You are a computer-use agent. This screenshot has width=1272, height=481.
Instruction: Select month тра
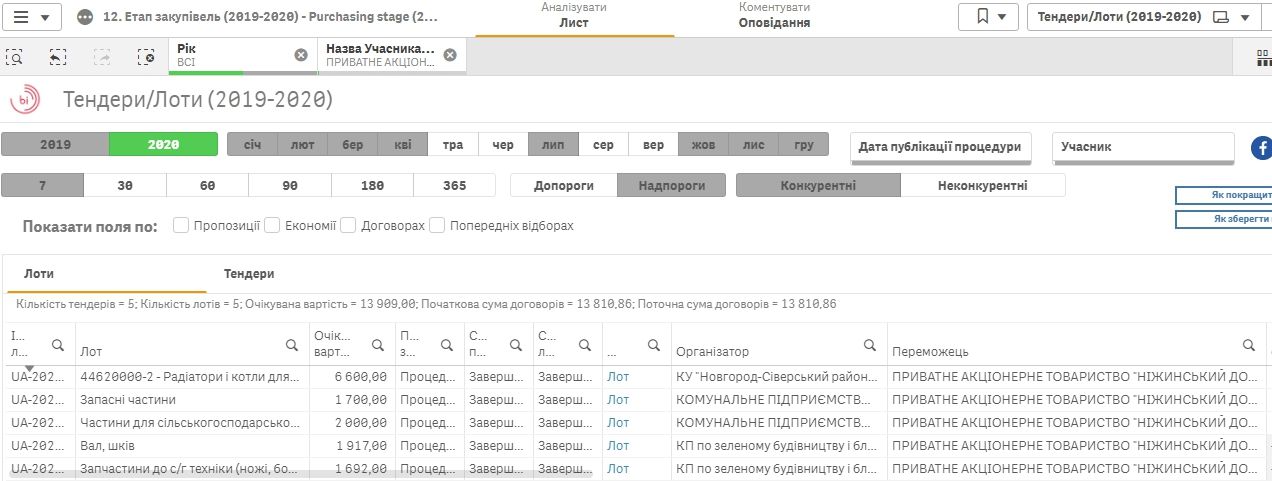[453, 144]
